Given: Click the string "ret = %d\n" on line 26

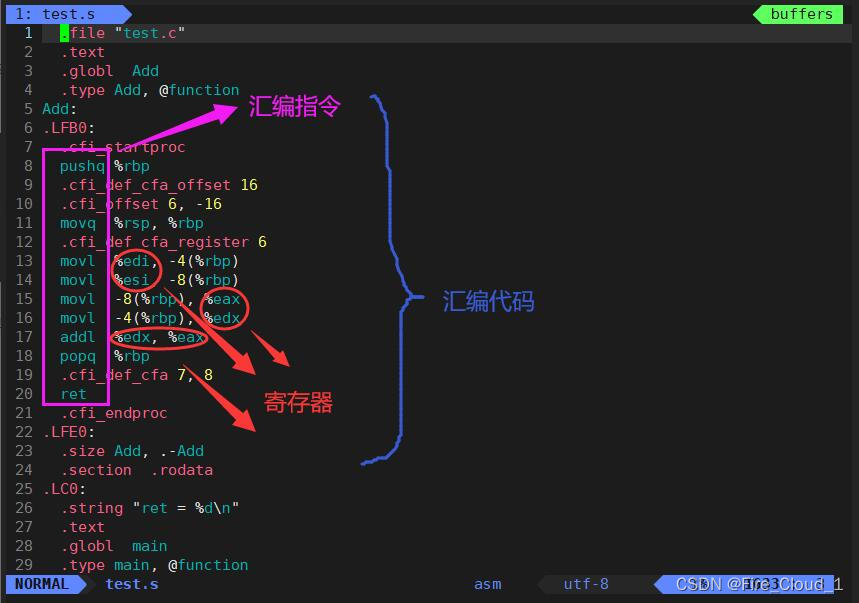Looking at the screenshot, I should pos(180,508).
